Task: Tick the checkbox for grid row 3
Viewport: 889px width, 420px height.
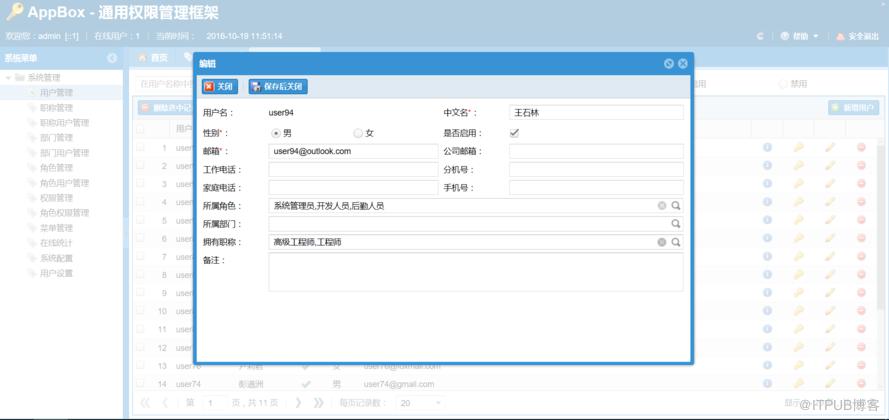Action: click(140, 184)
